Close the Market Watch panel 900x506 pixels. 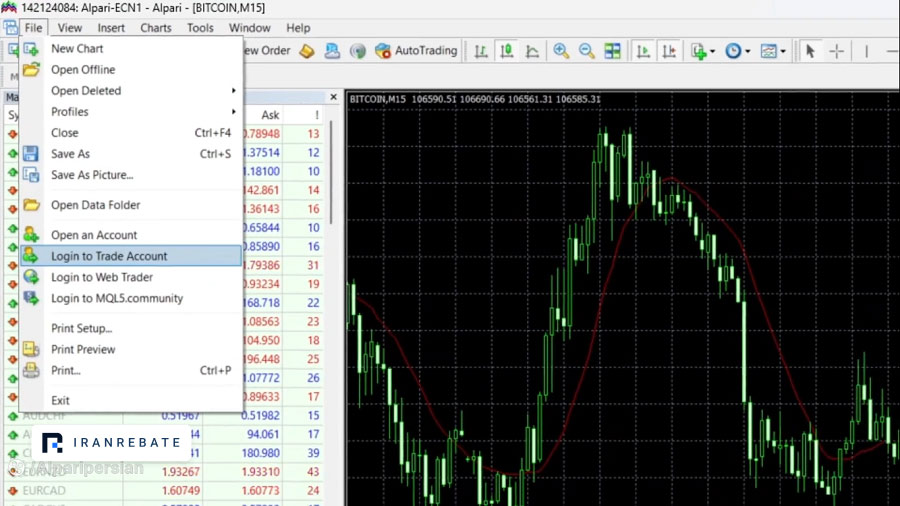[333, 98]
